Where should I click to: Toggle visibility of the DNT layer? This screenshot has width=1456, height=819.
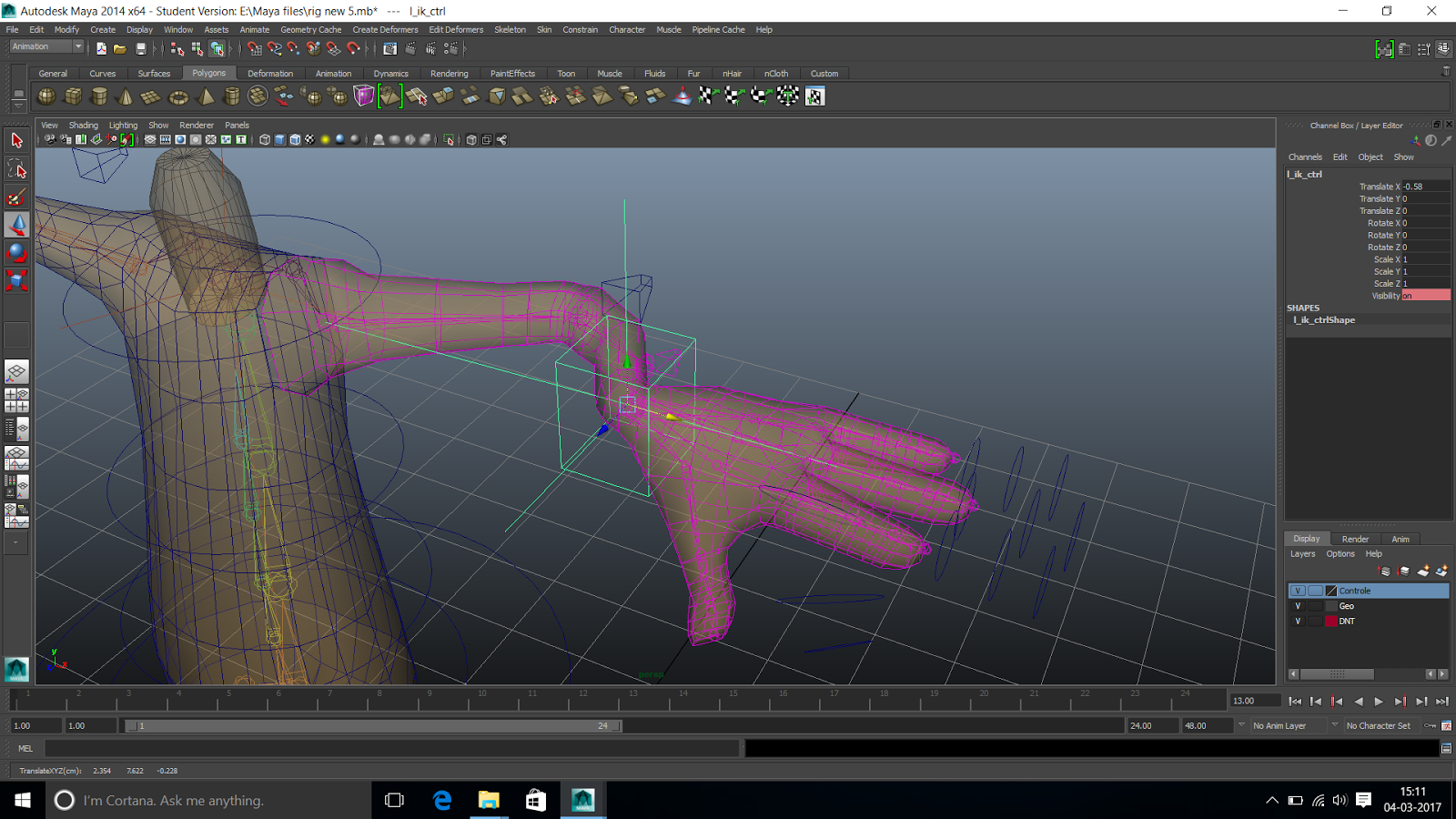1299,621
